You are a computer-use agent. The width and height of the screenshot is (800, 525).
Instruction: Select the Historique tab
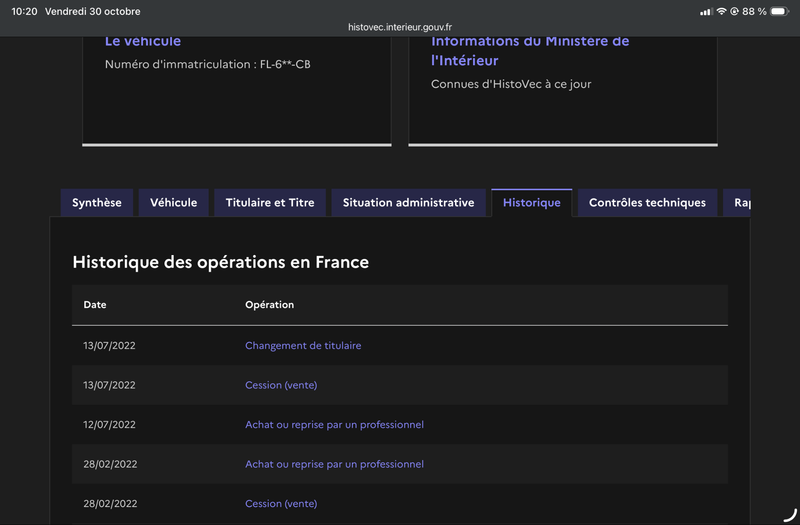click(x=532, y=203)
